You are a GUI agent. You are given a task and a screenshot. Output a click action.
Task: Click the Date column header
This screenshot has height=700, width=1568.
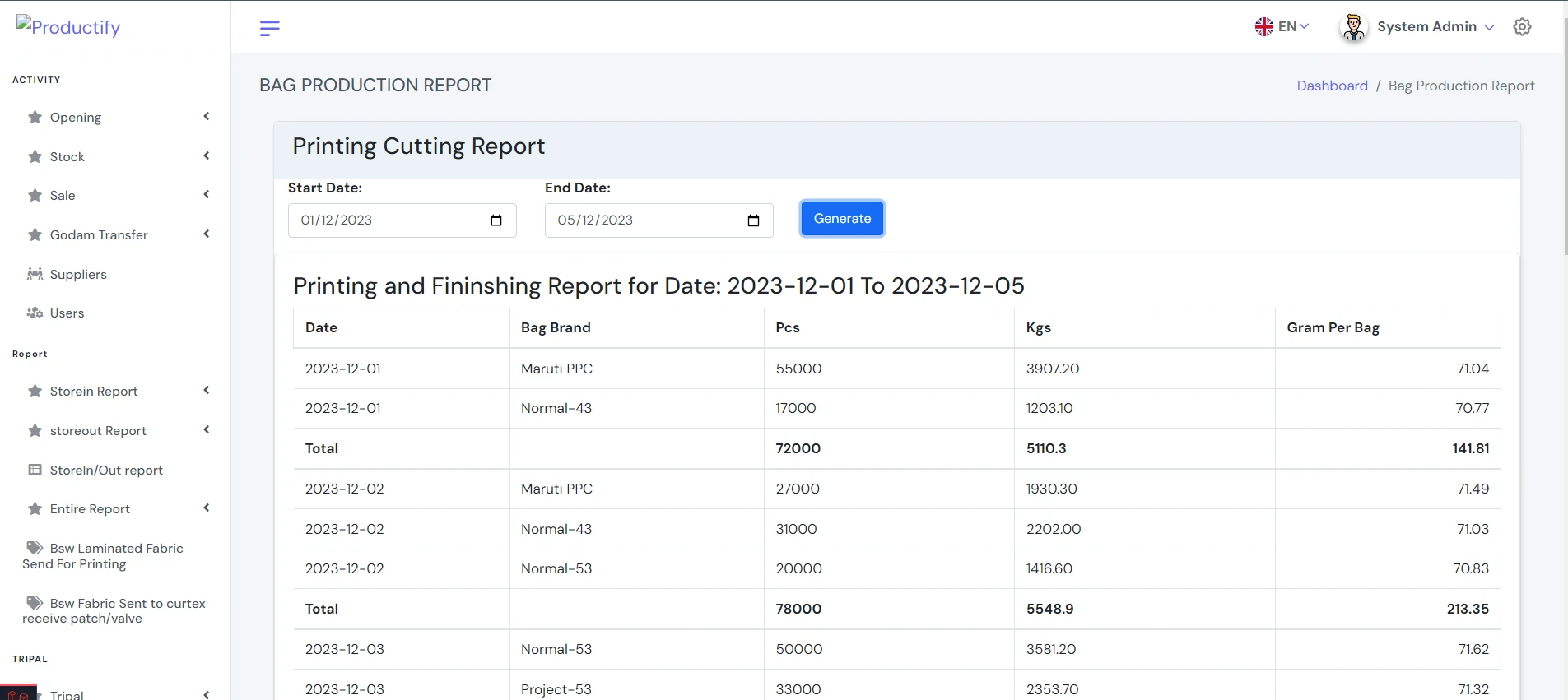tap(402, 327)
